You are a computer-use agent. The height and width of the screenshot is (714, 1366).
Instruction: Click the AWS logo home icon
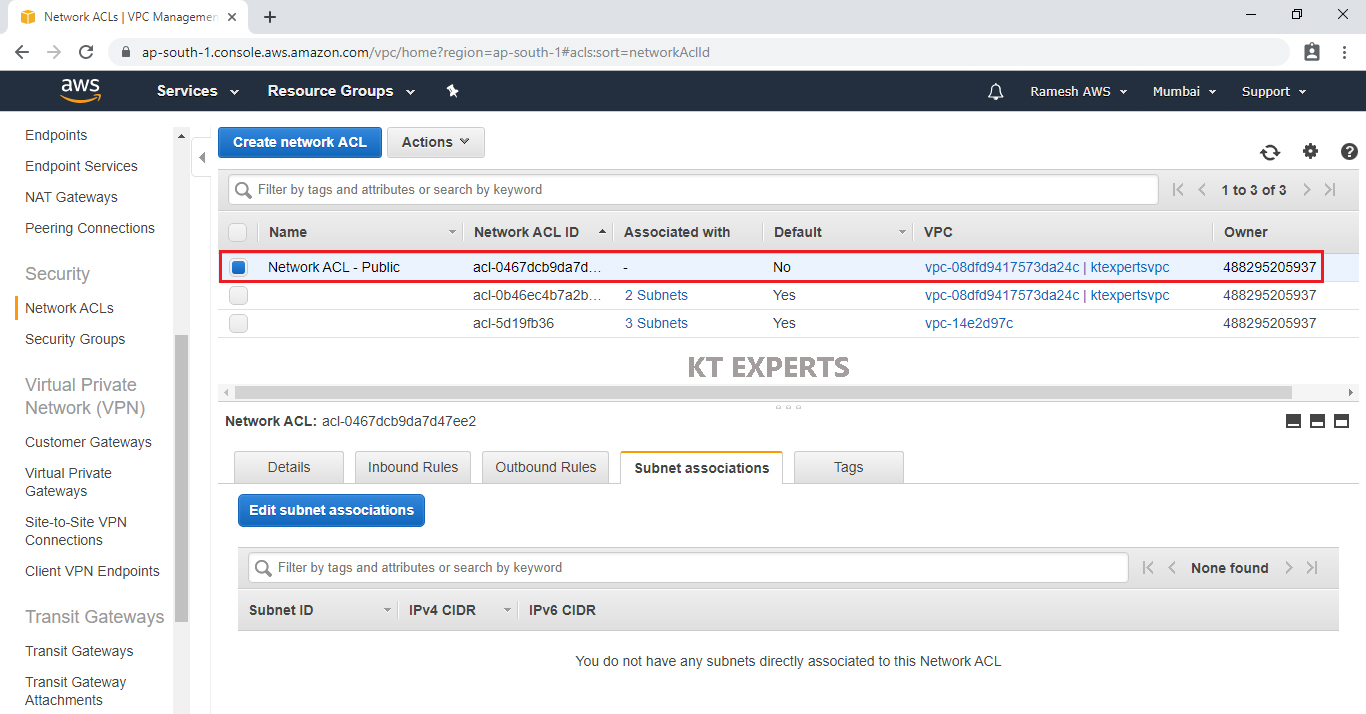point(80,91)
